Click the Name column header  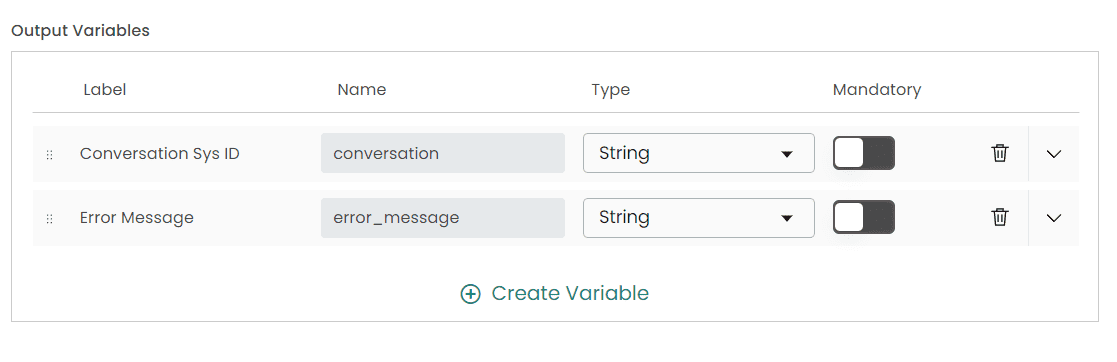362,90
